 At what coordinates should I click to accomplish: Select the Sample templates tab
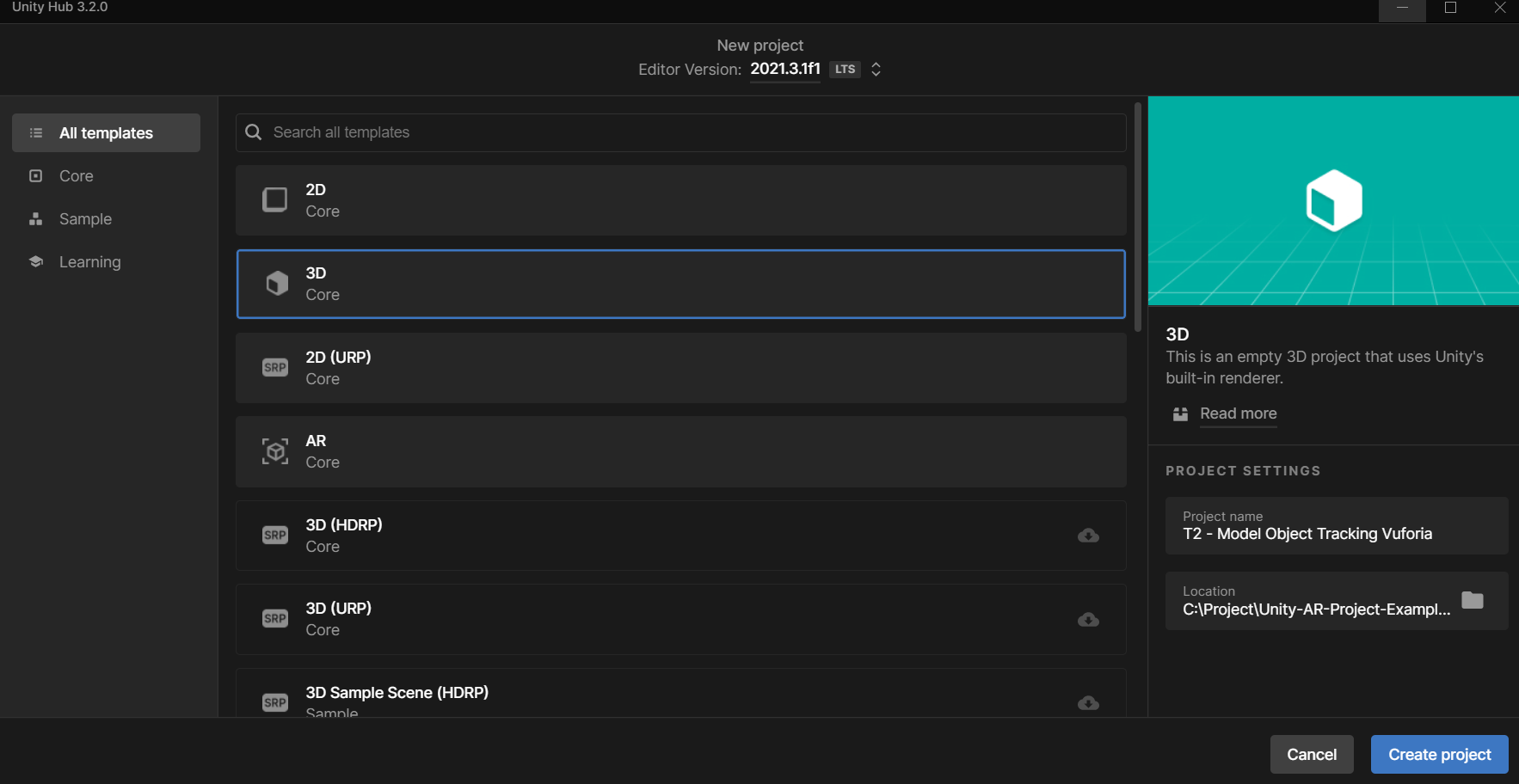point(107,219)
